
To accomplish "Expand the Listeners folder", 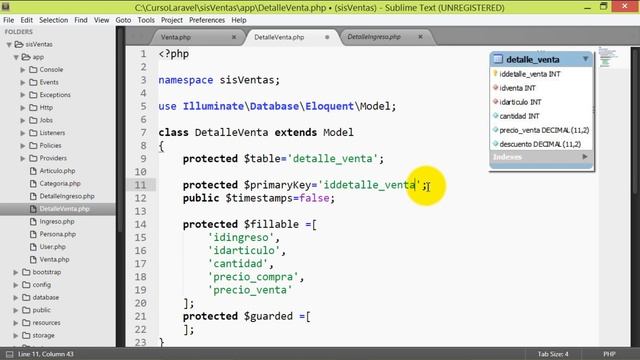I will (x=23, y=133).
